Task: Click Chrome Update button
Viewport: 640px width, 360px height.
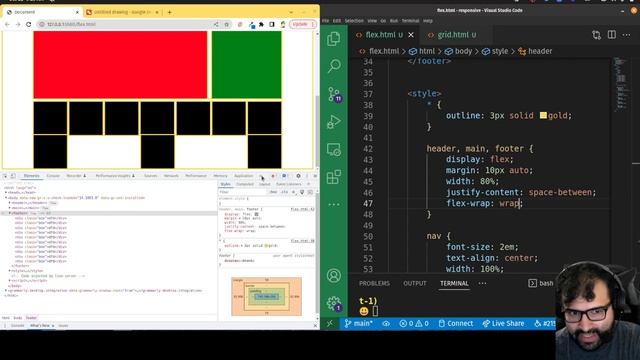Action: [x=302, y=24]
